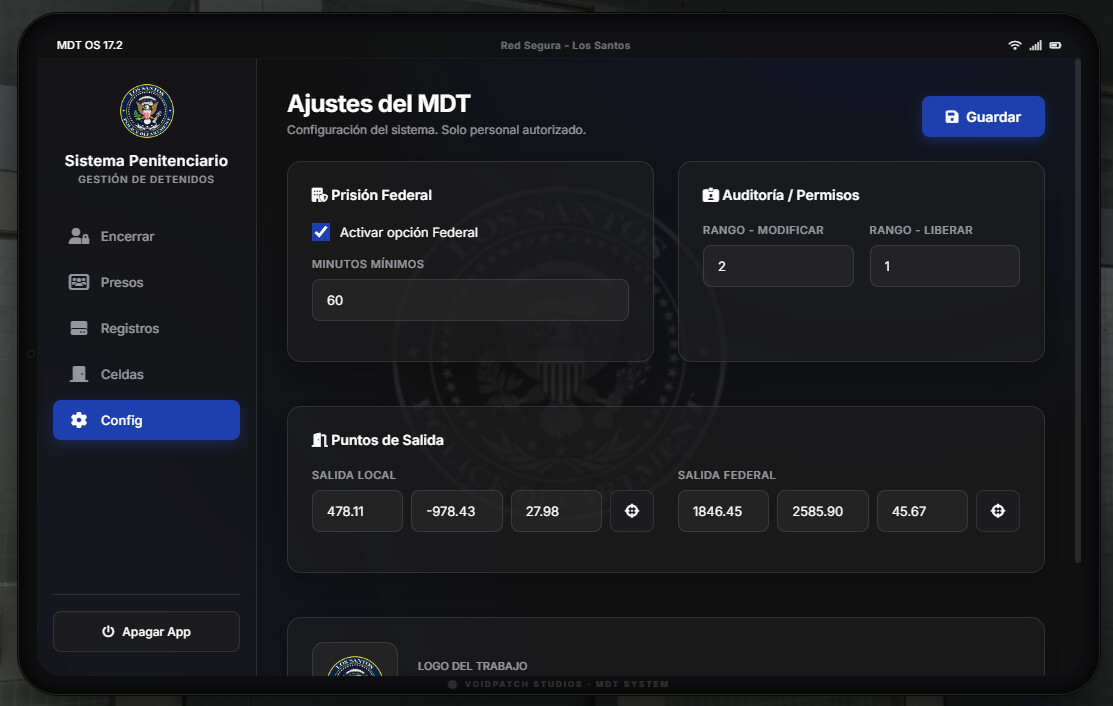The width and height of the screenshot is (1113, 706).
Task: Click the signal strength bars icon
Action: 1036,45
